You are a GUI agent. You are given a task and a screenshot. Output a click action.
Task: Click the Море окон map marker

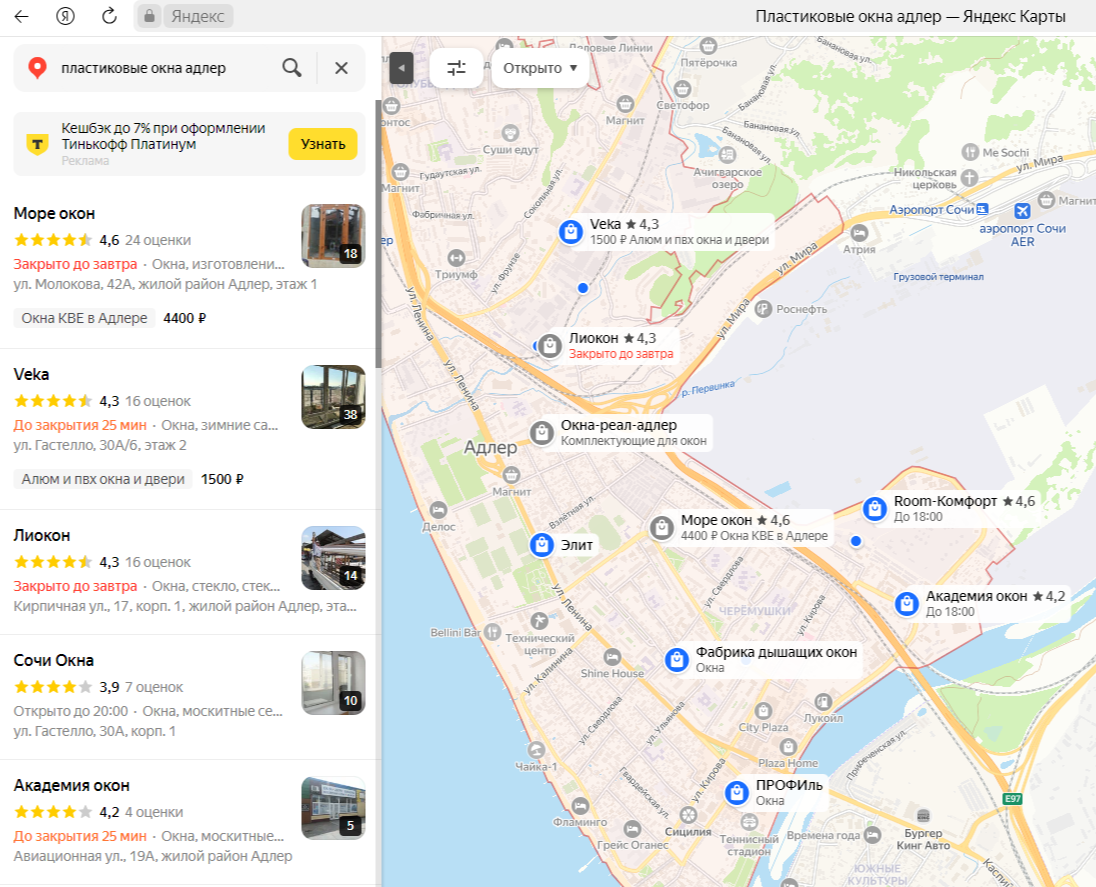[661, 528]
